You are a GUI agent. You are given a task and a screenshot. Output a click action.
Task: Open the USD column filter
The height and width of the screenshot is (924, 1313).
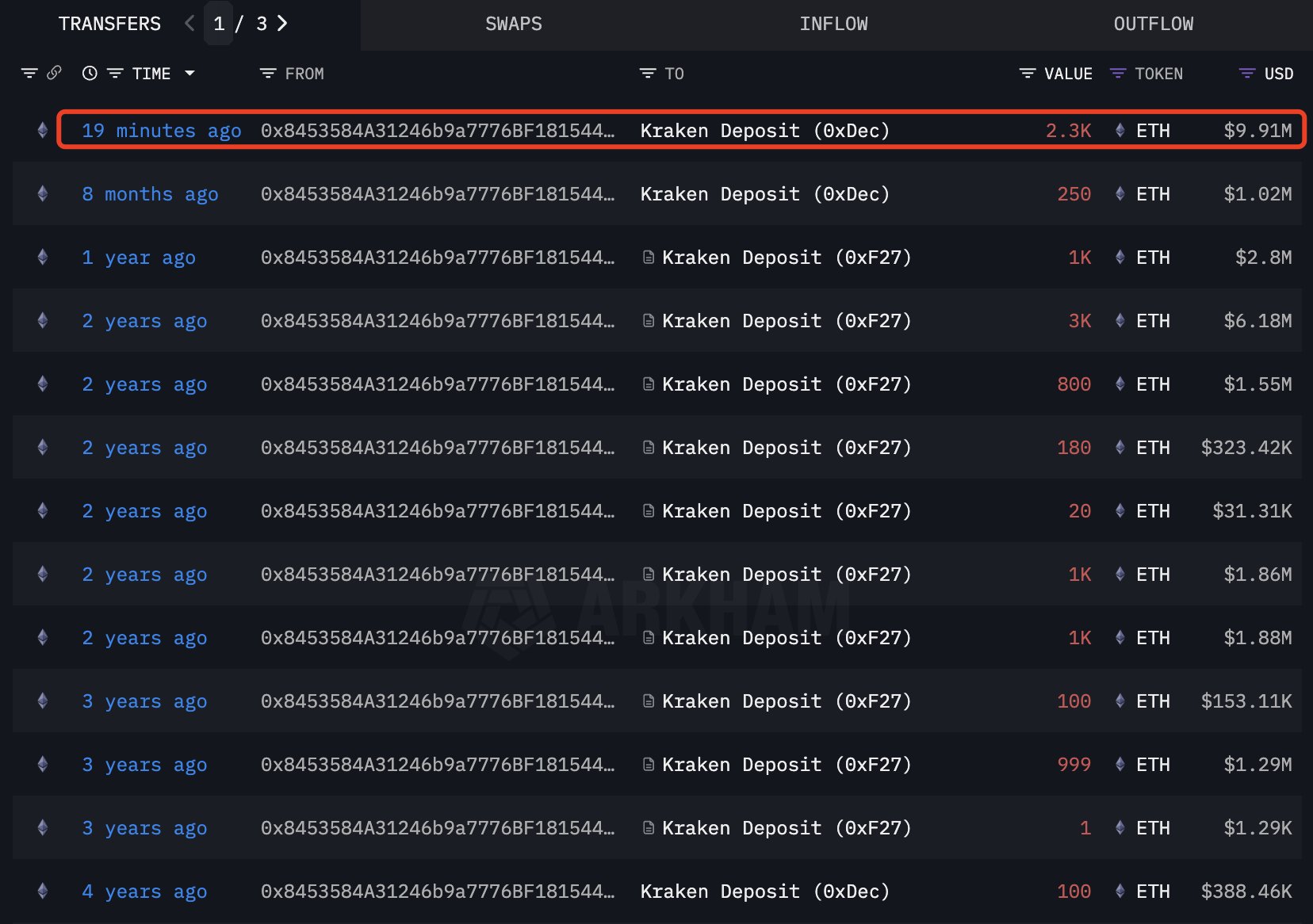click(x=1247, y=74)
